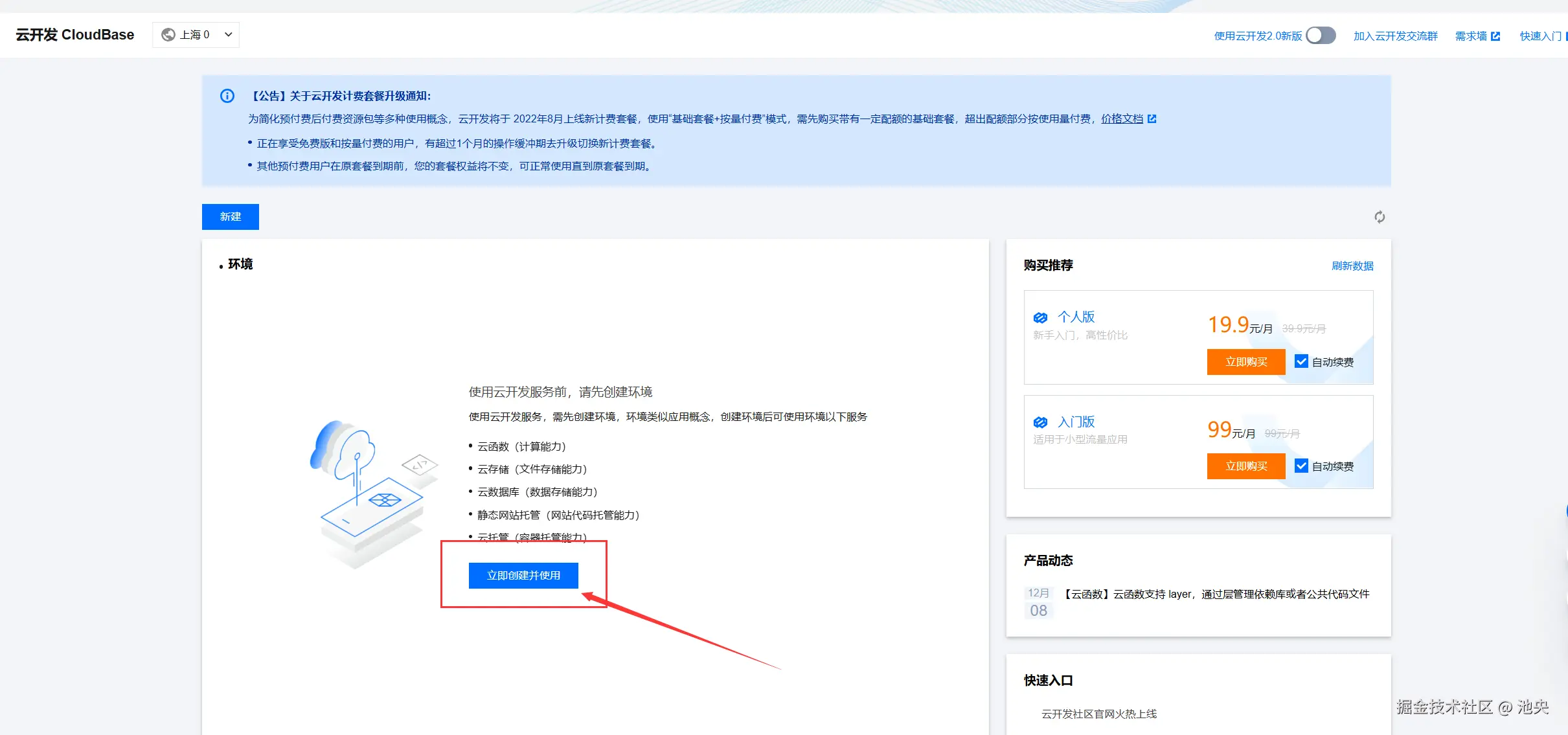Click the 个人版 plan logo icon
Viewport: 1568px width, 735px height.
point(1040,317)
